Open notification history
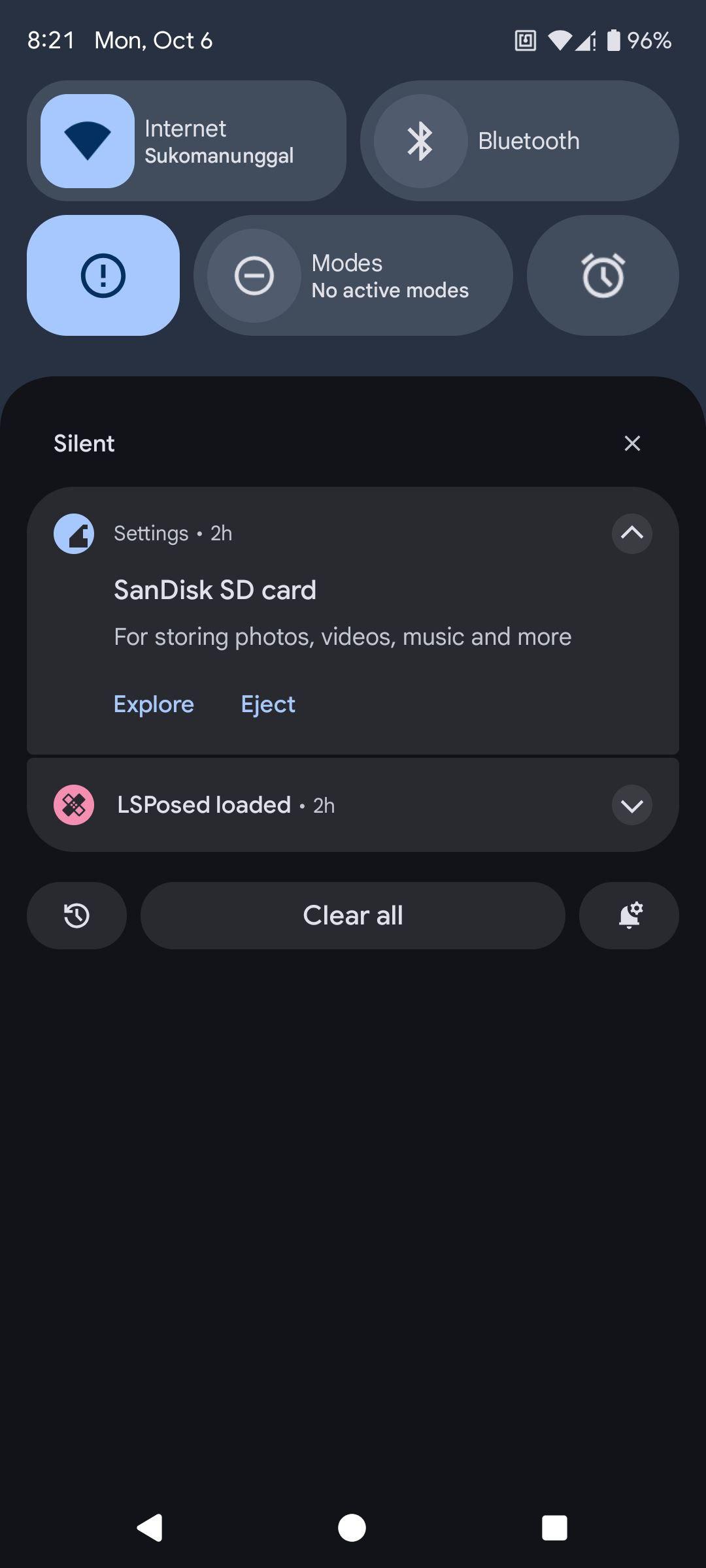 point(76,915)
